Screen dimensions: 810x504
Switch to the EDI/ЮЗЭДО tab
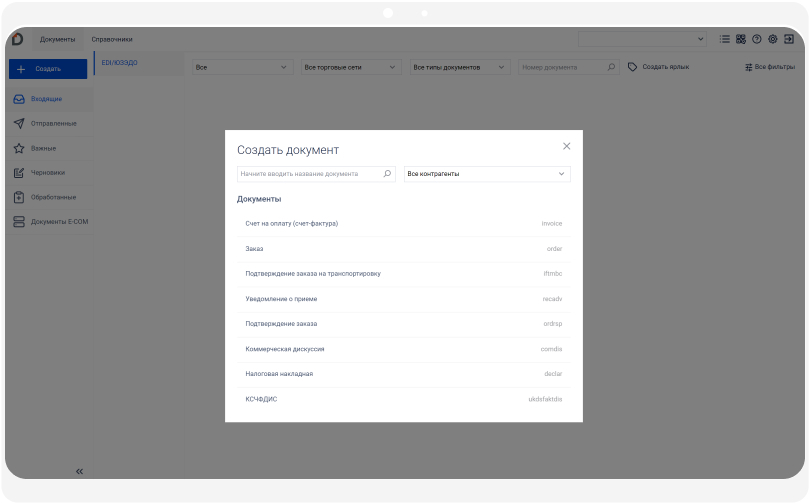pyautogui.click(x=120, y=63)
